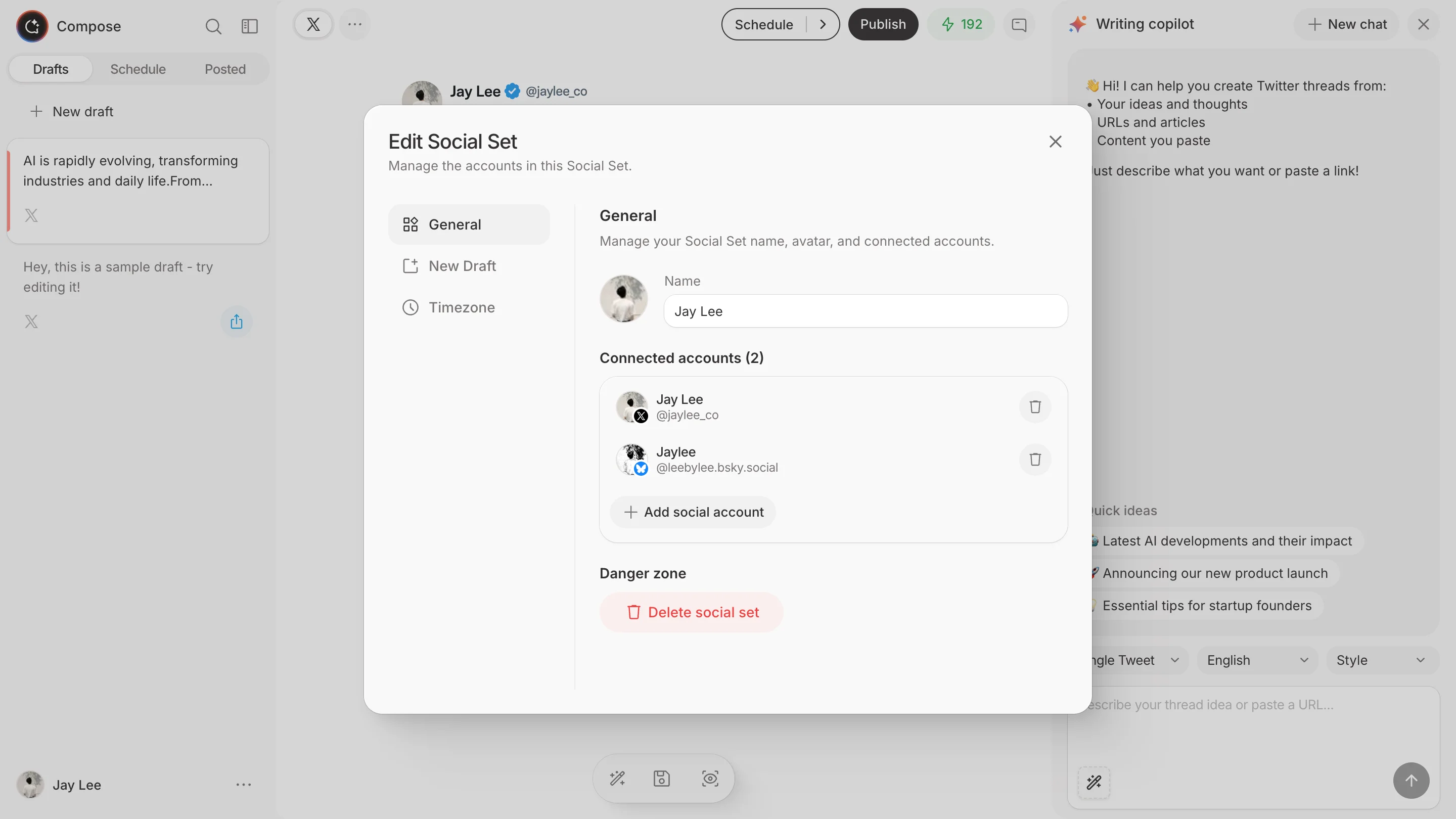The image size is (1456, 819).
Task: Click the comment bubble icon near Publish
Action: (1019, 24)
